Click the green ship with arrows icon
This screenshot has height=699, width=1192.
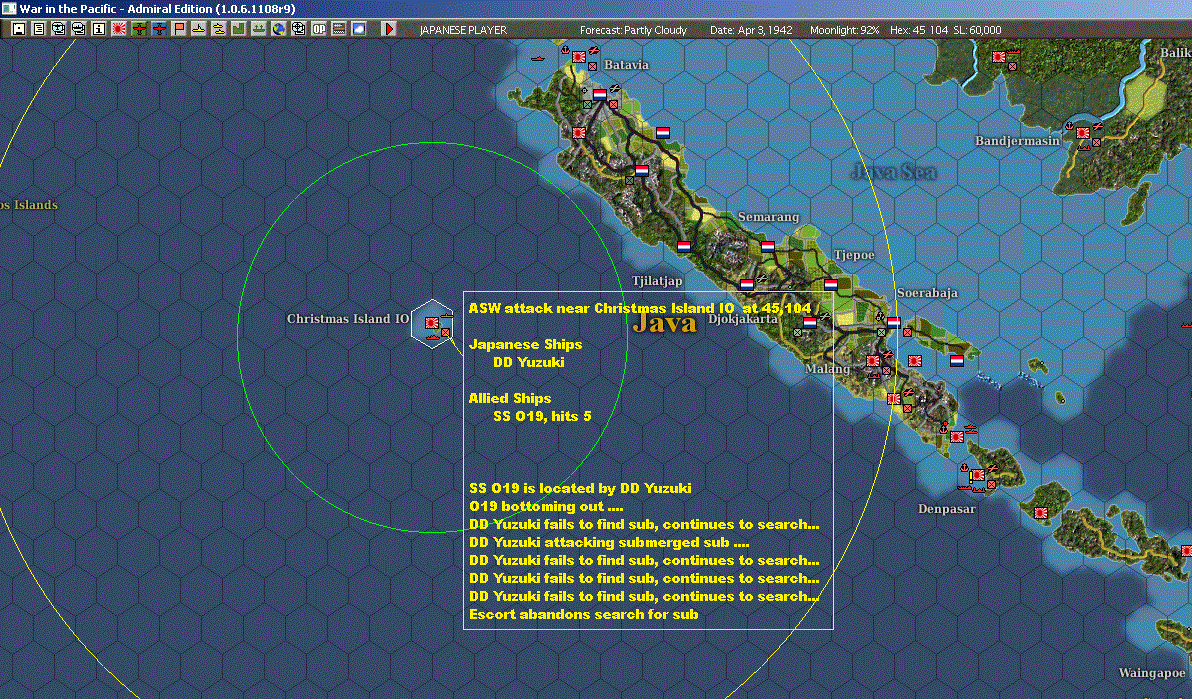coord(258,29)
